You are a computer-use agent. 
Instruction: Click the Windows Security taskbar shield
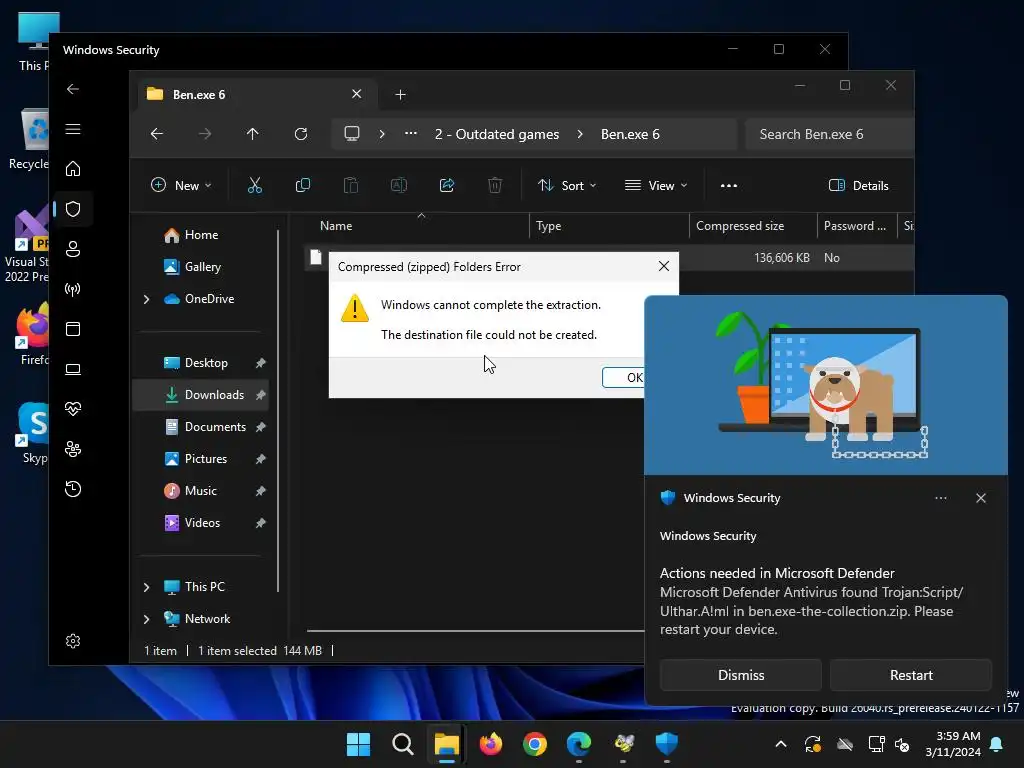(x=667, y=744)
